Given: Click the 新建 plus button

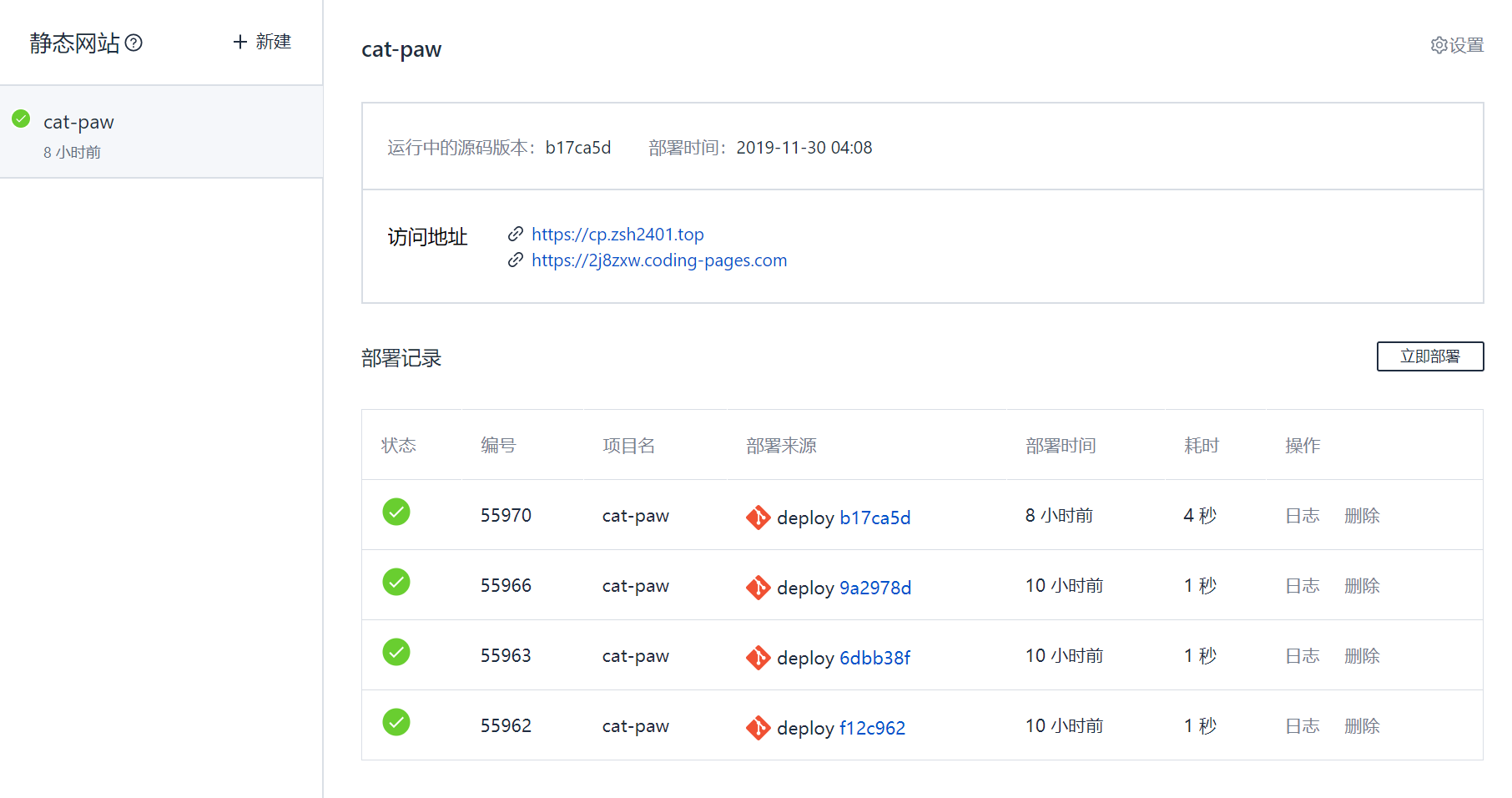Looking at the screenshot, I should [262, 42].
